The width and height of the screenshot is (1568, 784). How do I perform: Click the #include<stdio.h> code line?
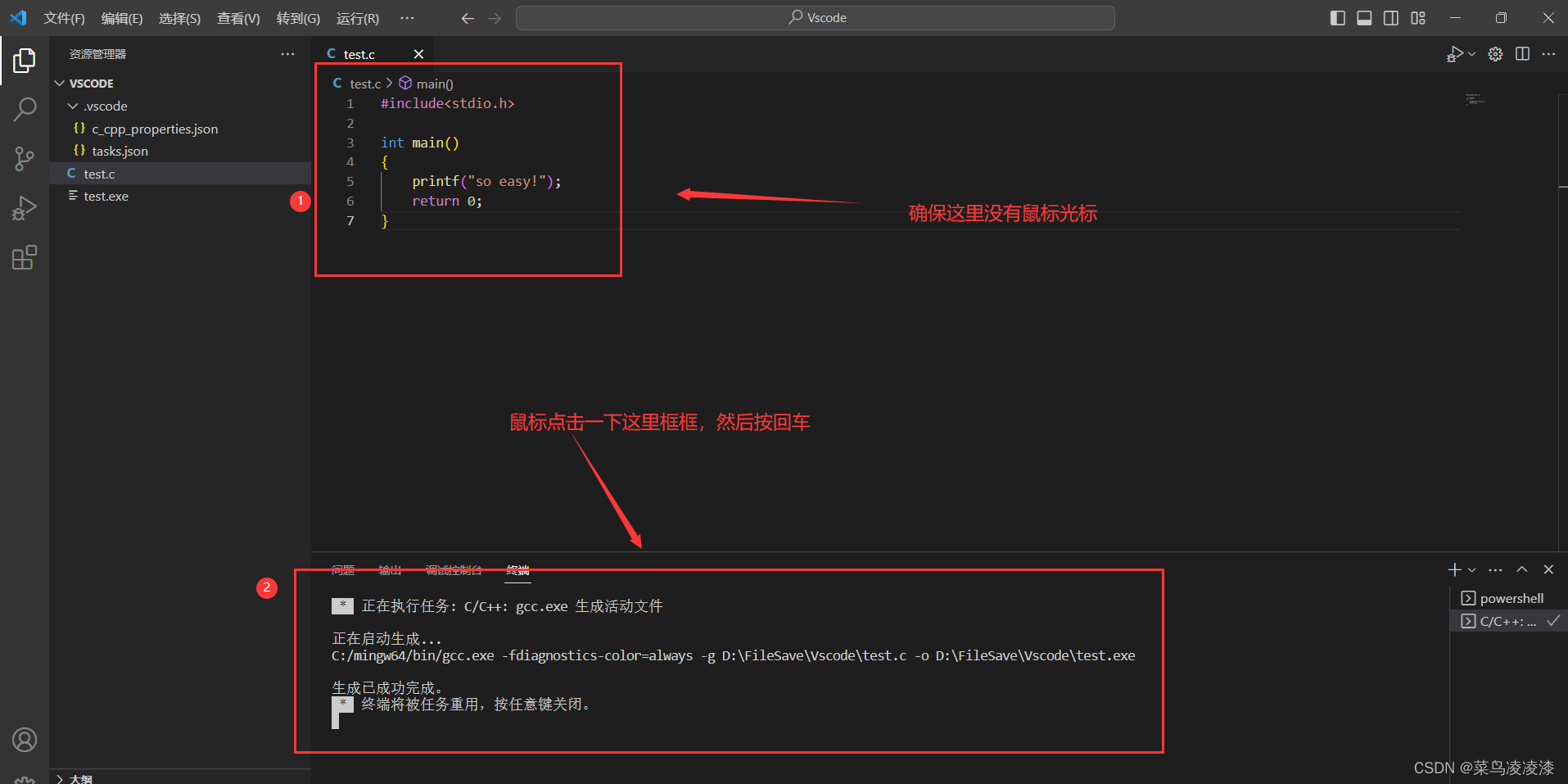pyautogui.click(x=447, y=103)
